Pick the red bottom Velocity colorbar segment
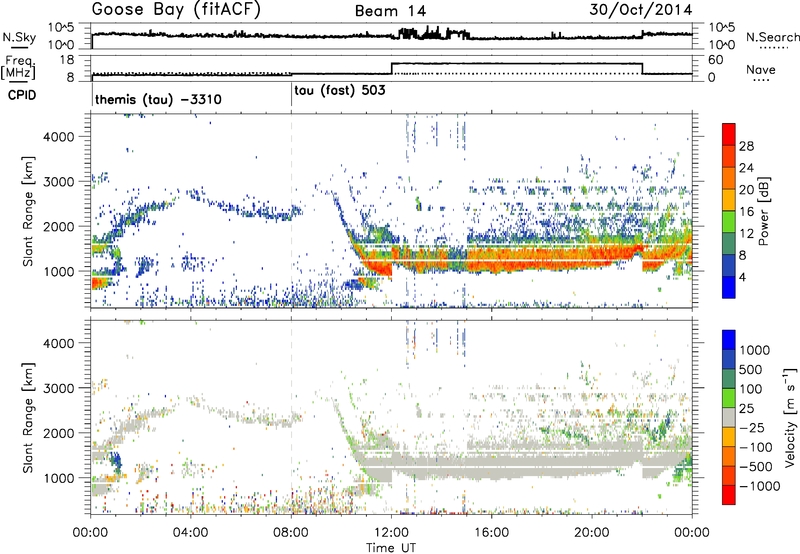Image resolution: width=800 pixels, height=554 pixels. pos(729,495)
